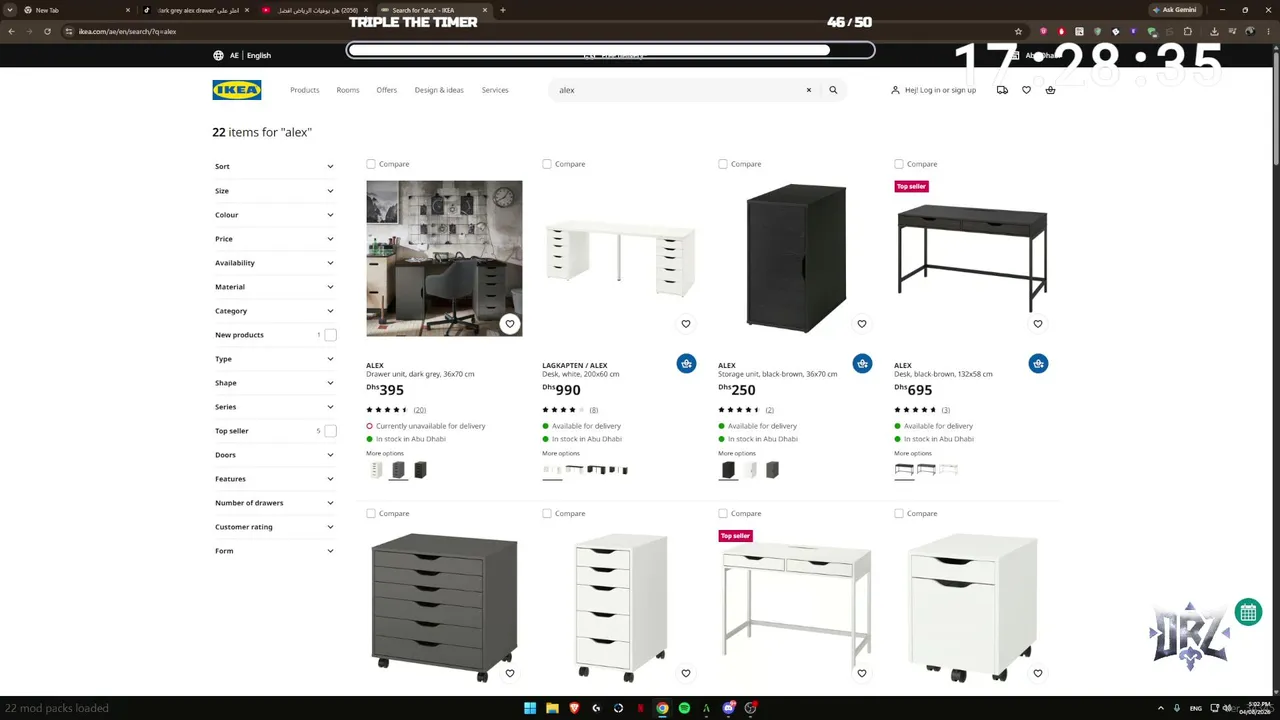The height and width of the screenshot is (720, 1280).
Task: Open the delivery truck tracking icon
Action: pos(1002,90)
